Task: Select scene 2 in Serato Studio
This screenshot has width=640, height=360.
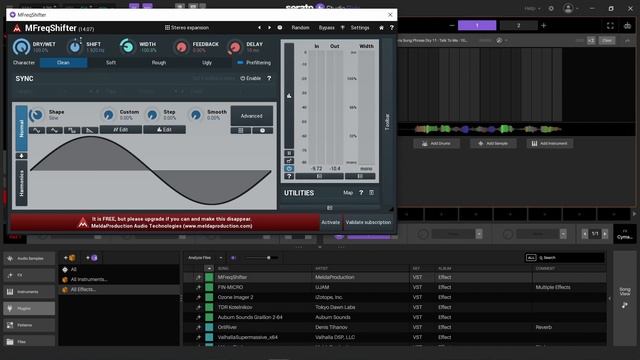Action: pyautogui.click(x=518, y=25)
